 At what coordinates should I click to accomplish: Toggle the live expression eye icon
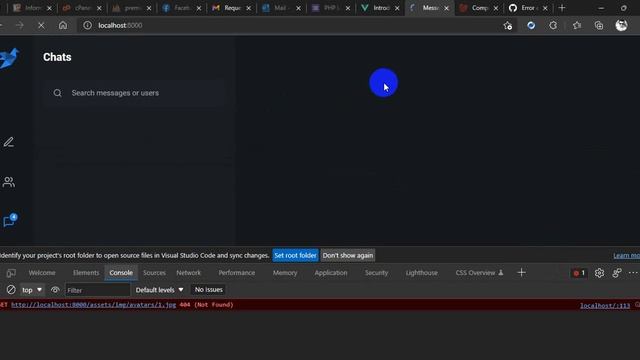coord(55,290)
